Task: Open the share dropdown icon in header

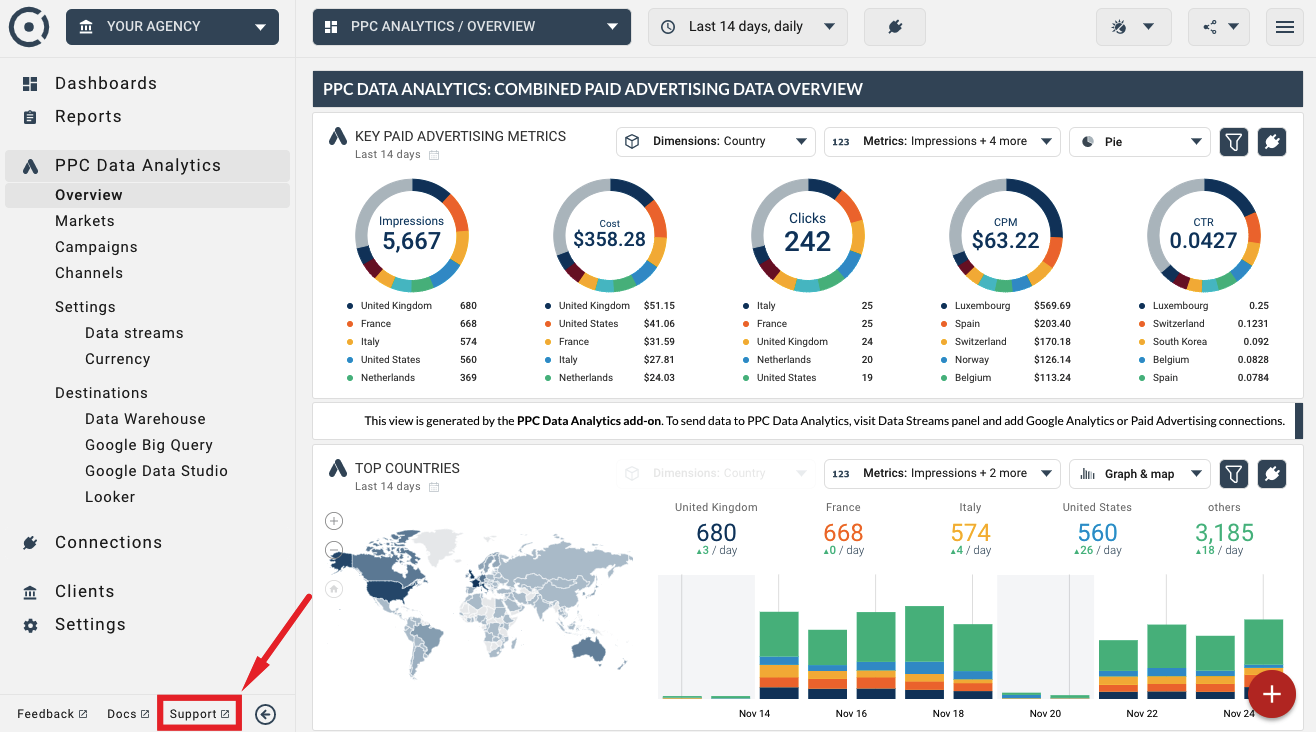Action: coord(1219,27)
